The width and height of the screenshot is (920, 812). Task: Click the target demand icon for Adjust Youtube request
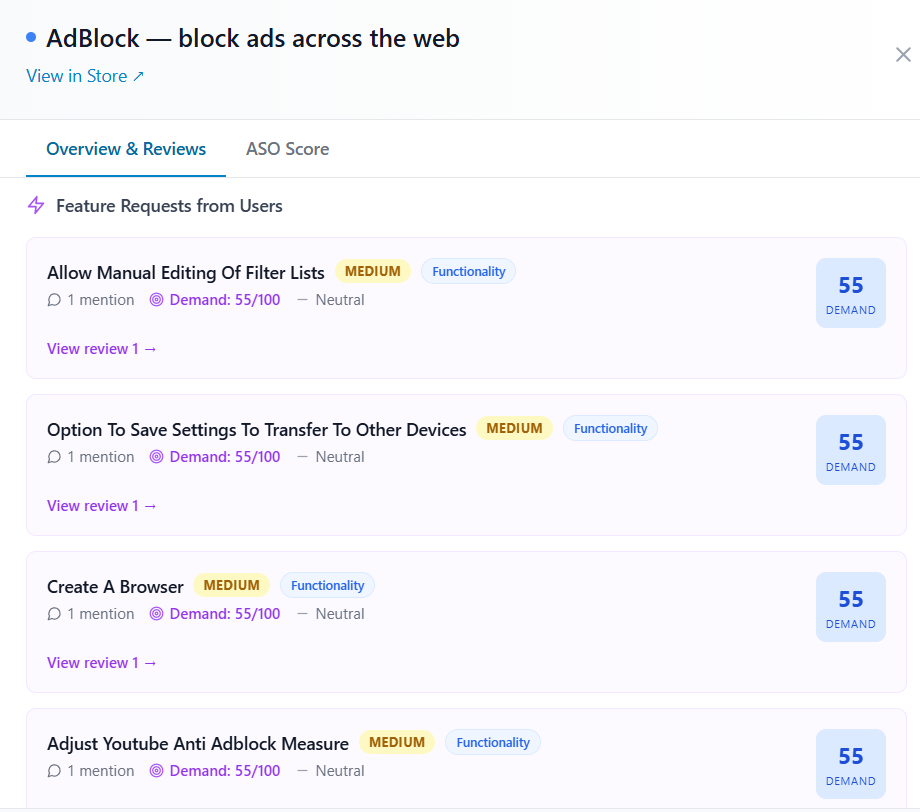156,770
